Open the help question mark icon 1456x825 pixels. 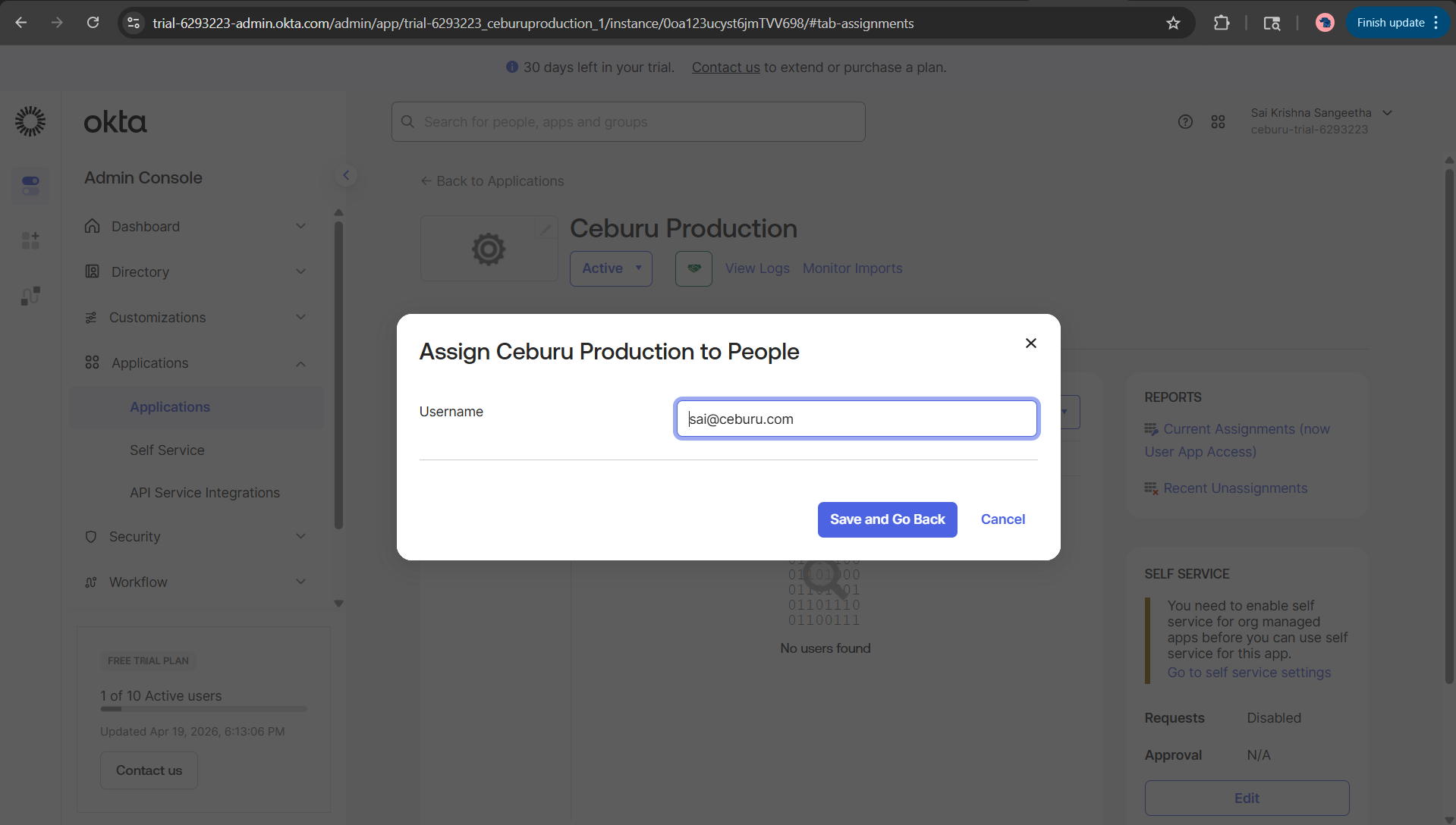(1185, 122)
